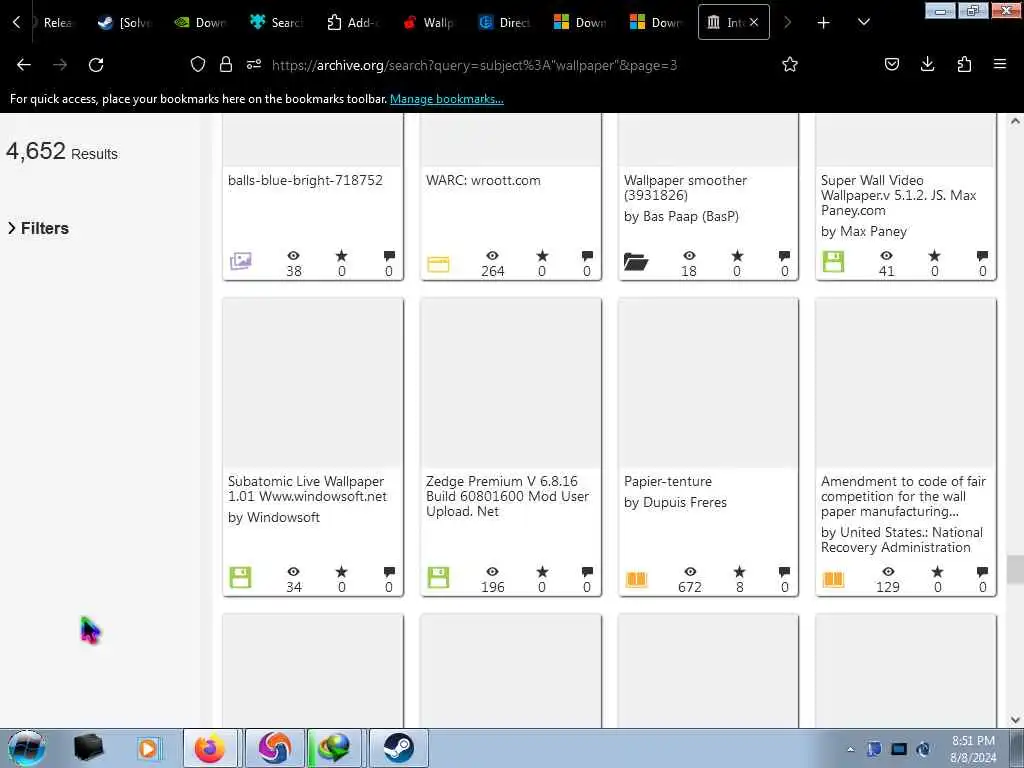Image resolution: width=1024 pixels, height=768 pixels.
Task: Switch to the Add-ons tab
Action: click(x=353, y=22)
